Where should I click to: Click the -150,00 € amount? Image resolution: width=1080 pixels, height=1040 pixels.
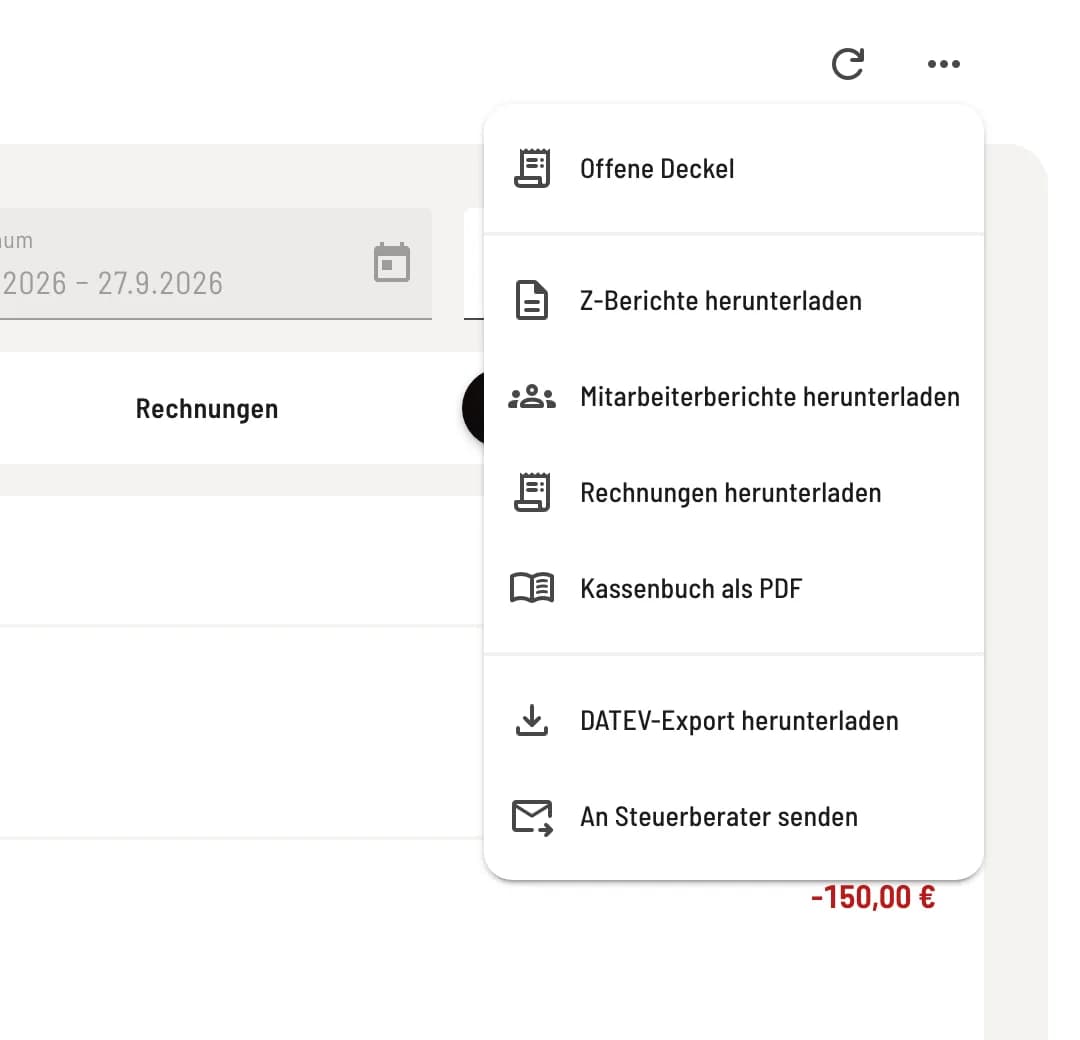pyautogui.click(x=873, y=897)
